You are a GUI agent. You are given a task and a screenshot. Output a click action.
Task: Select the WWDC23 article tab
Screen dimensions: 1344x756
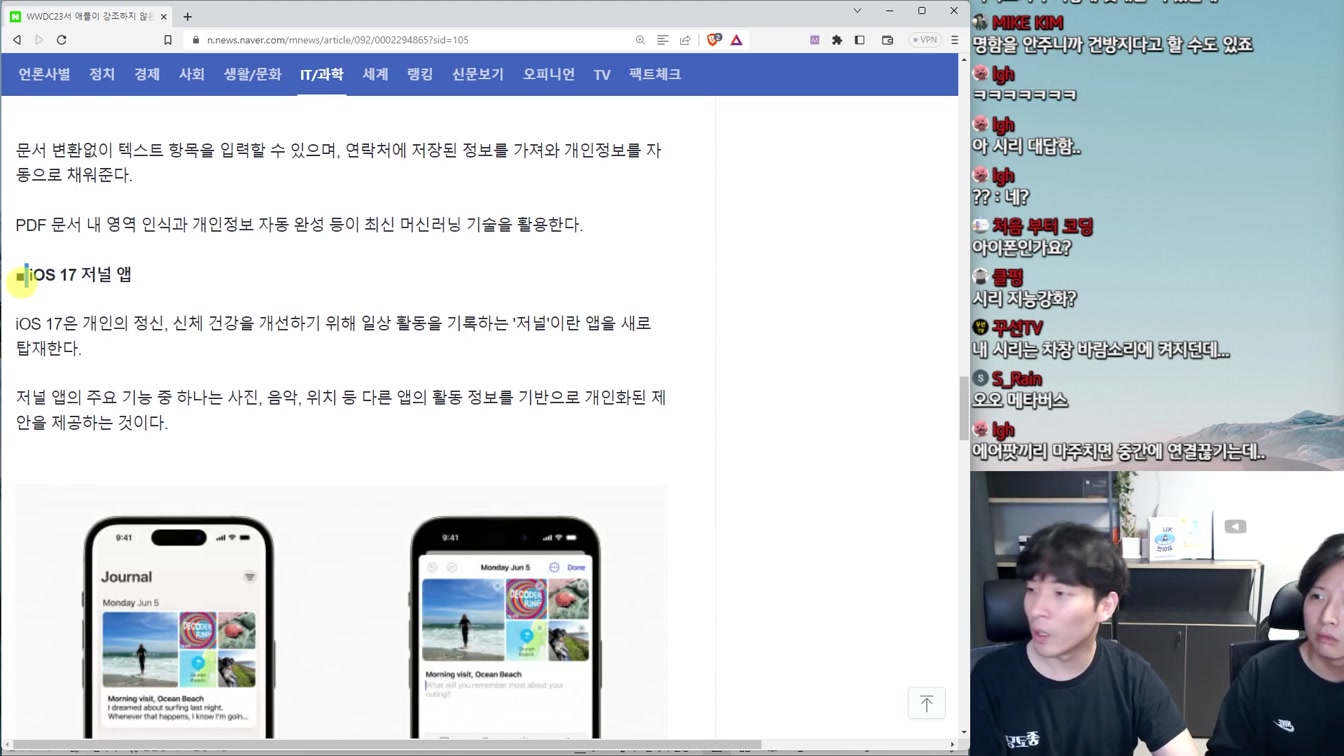tap(88, 17)
